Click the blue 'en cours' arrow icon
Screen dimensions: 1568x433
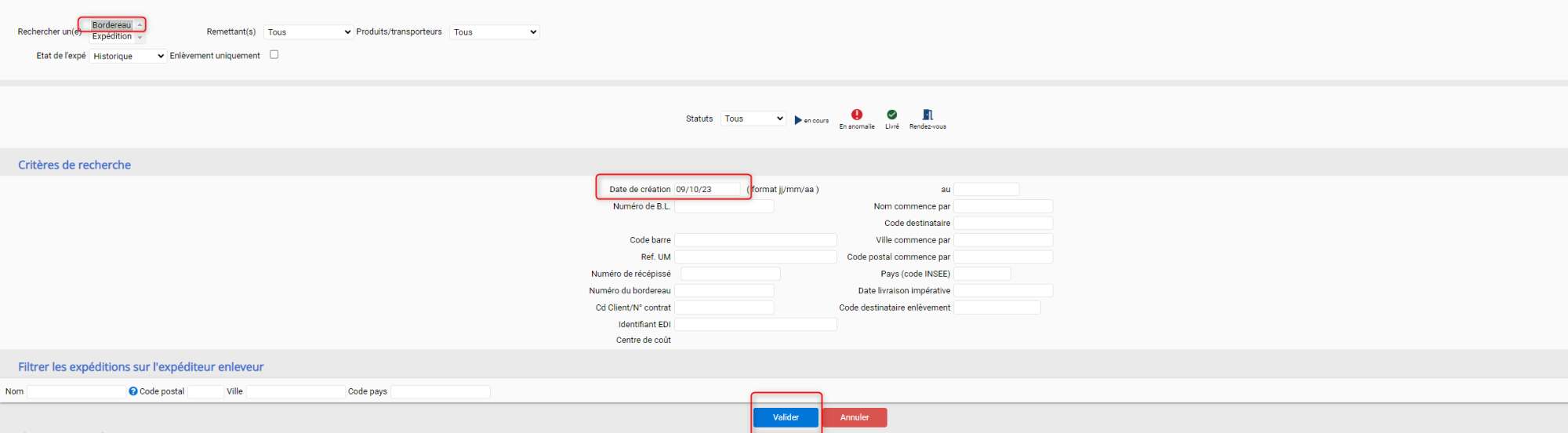[798, 120]
